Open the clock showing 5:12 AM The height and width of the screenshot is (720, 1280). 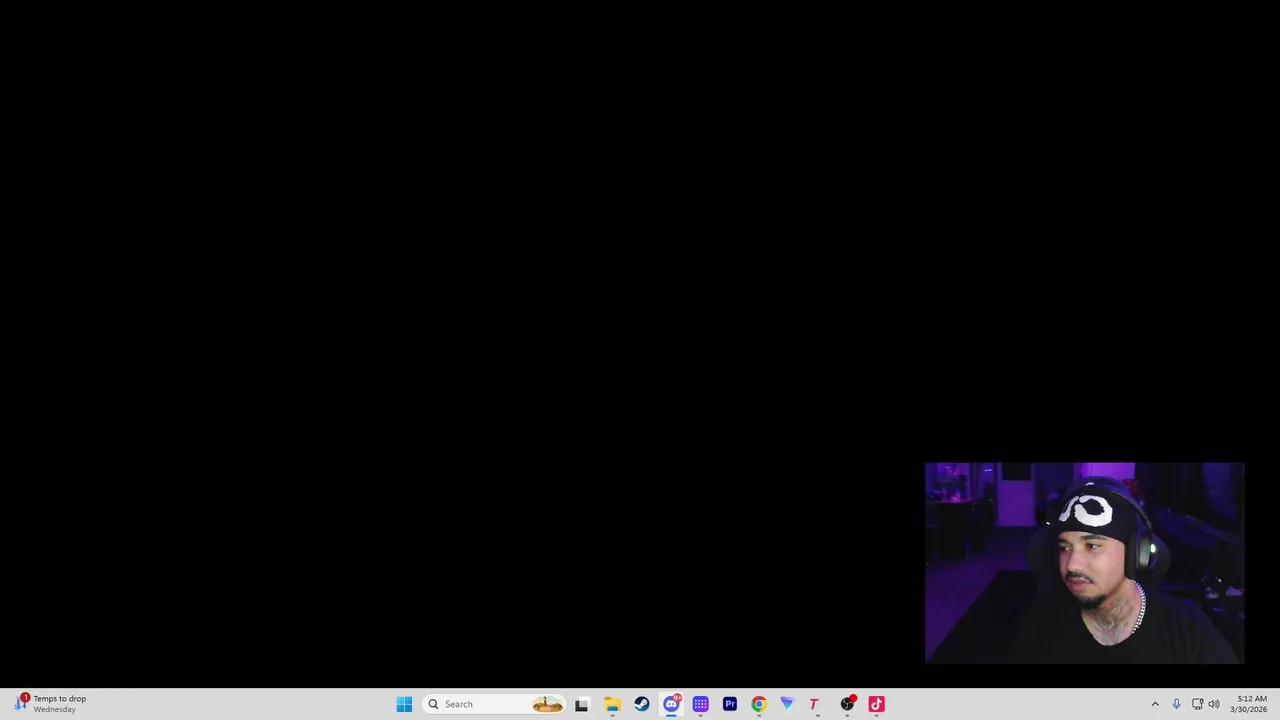[1250, 704]
